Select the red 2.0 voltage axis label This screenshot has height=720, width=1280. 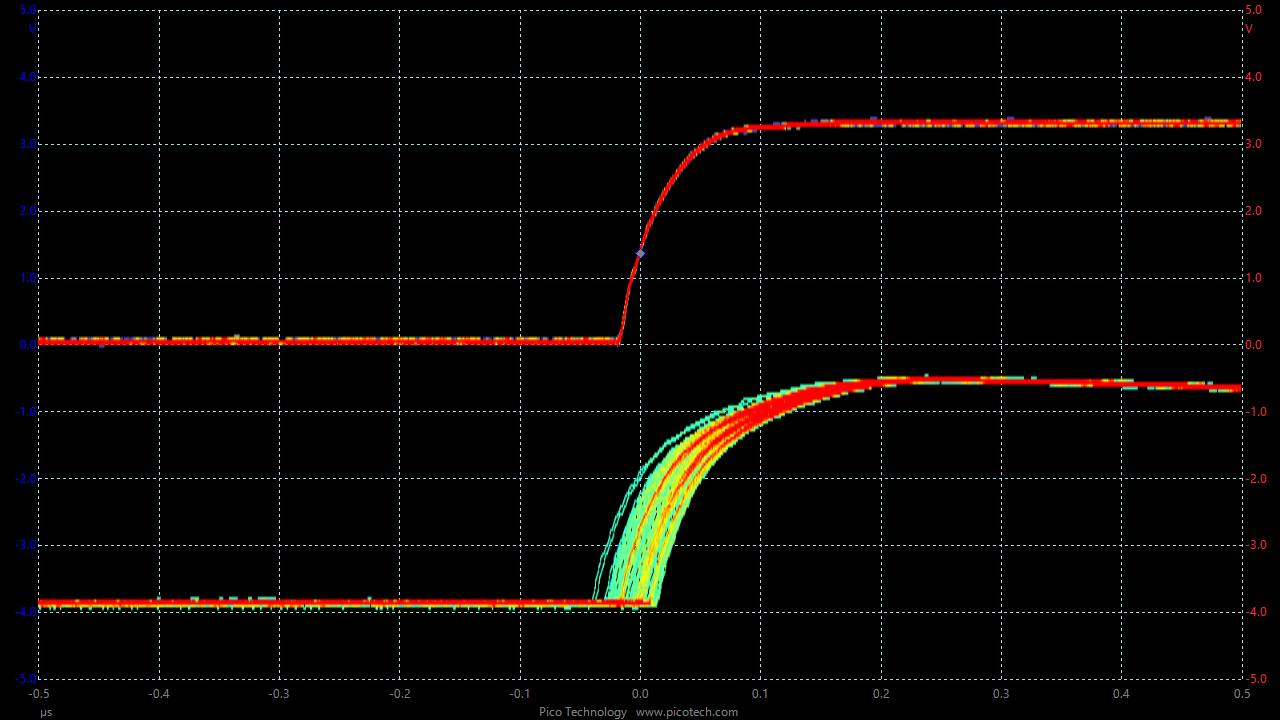[1254, 211]
